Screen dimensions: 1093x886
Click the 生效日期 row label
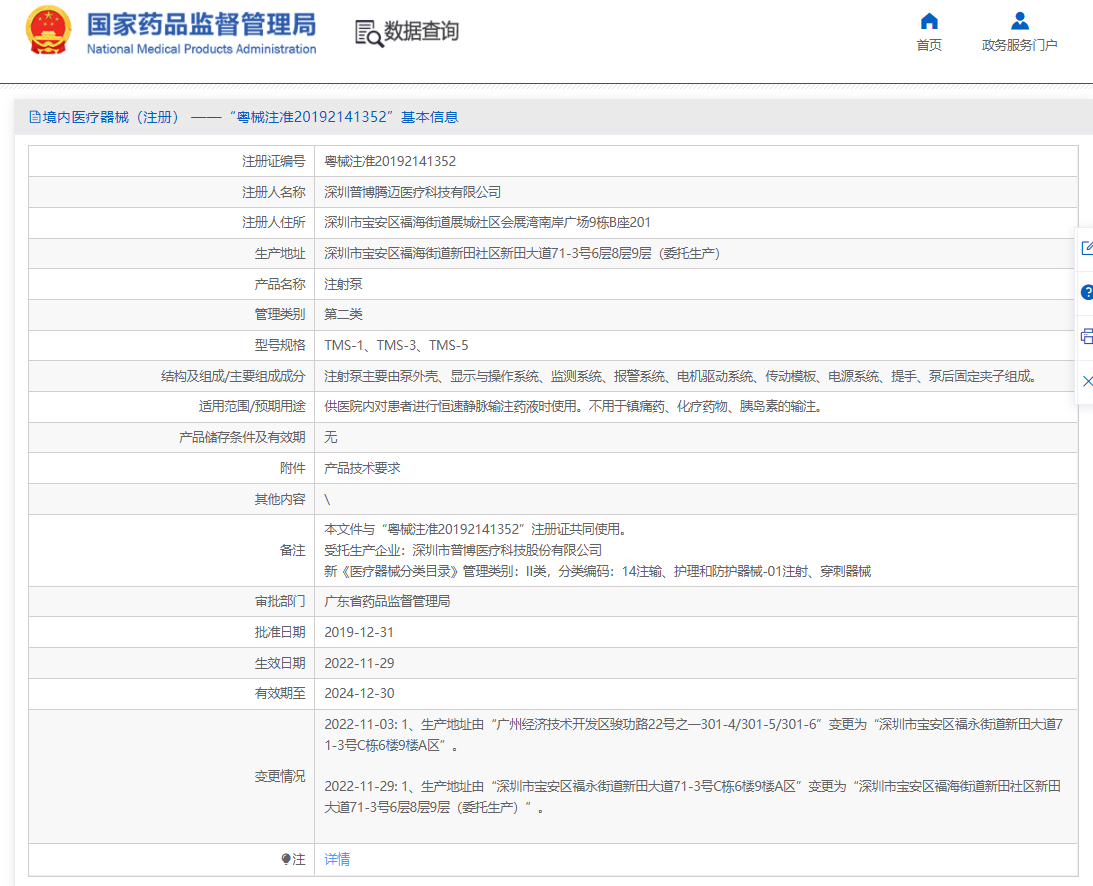pos(280,663)
